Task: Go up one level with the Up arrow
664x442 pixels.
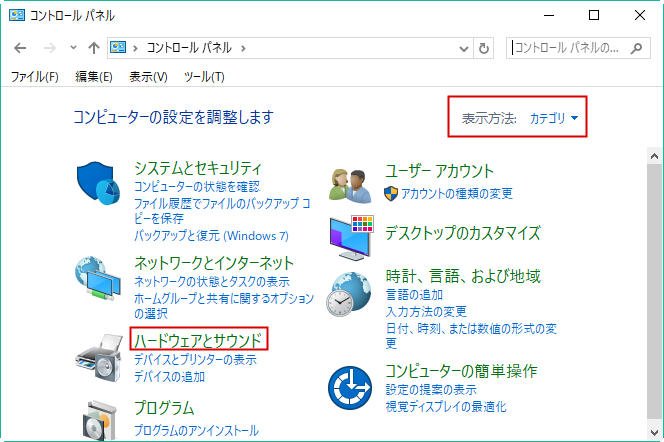Action: 94,48
